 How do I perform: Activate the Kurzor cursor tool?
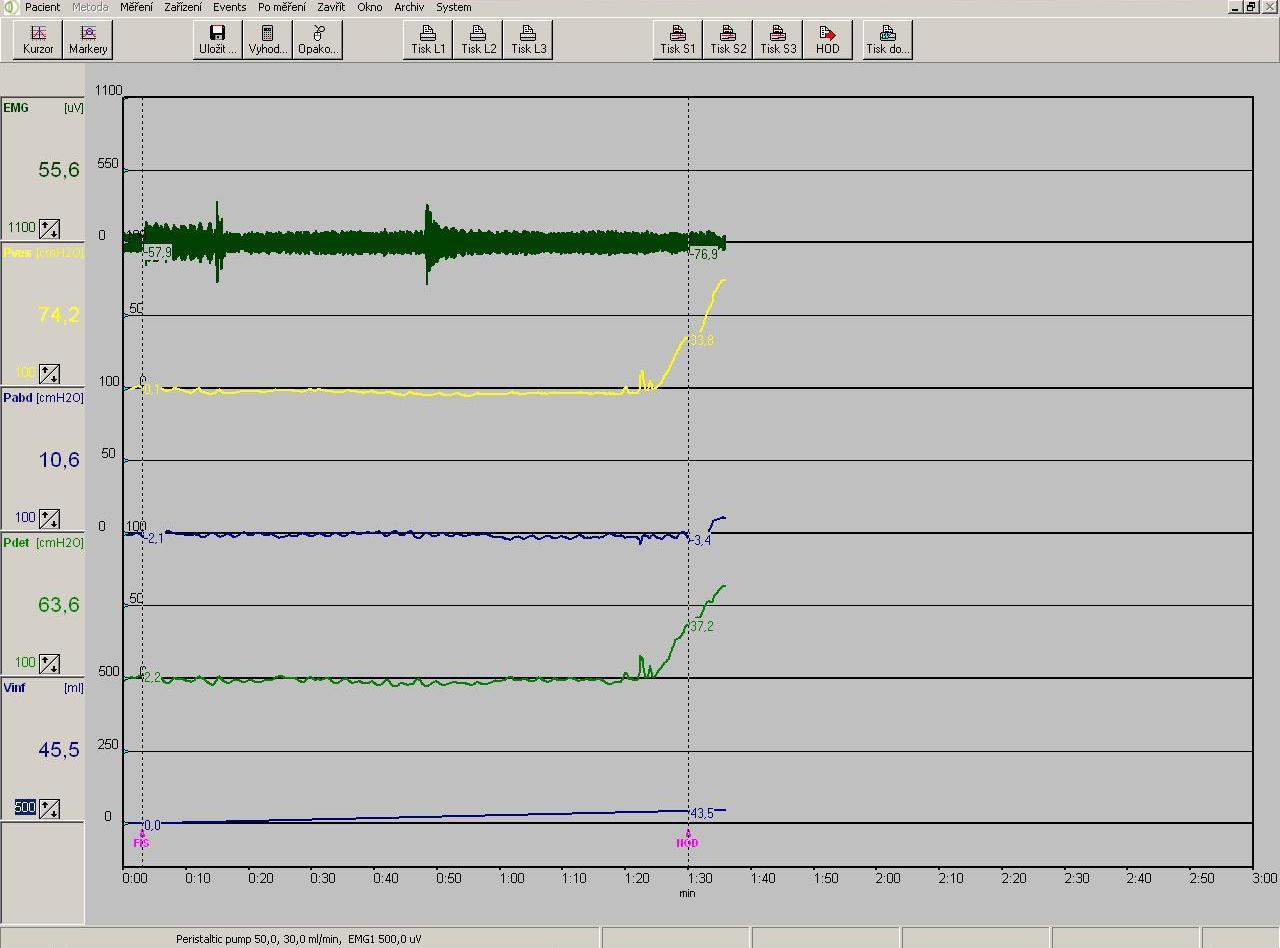(x=38, y=40)
